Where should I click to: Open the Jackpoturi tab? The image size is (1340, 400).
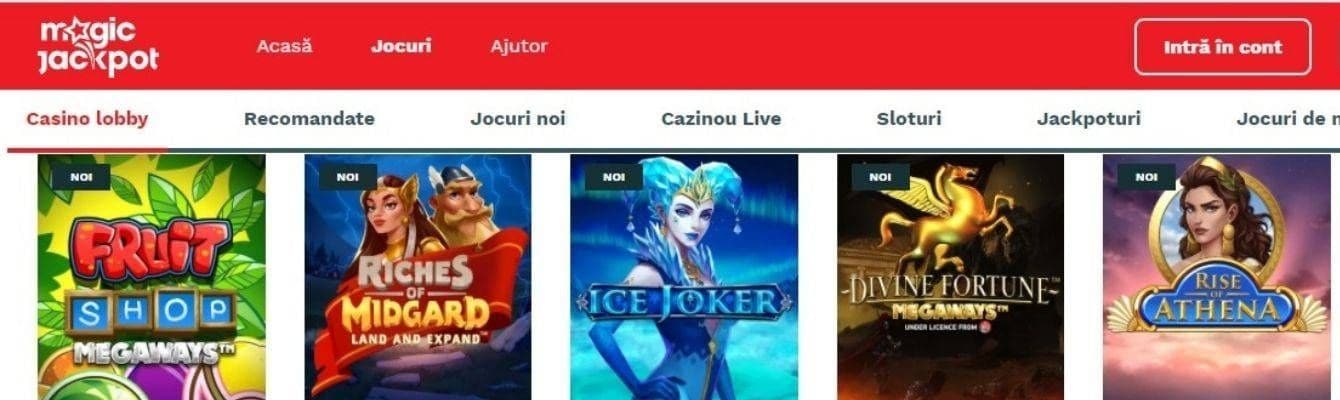click(x=1089, y=119)
